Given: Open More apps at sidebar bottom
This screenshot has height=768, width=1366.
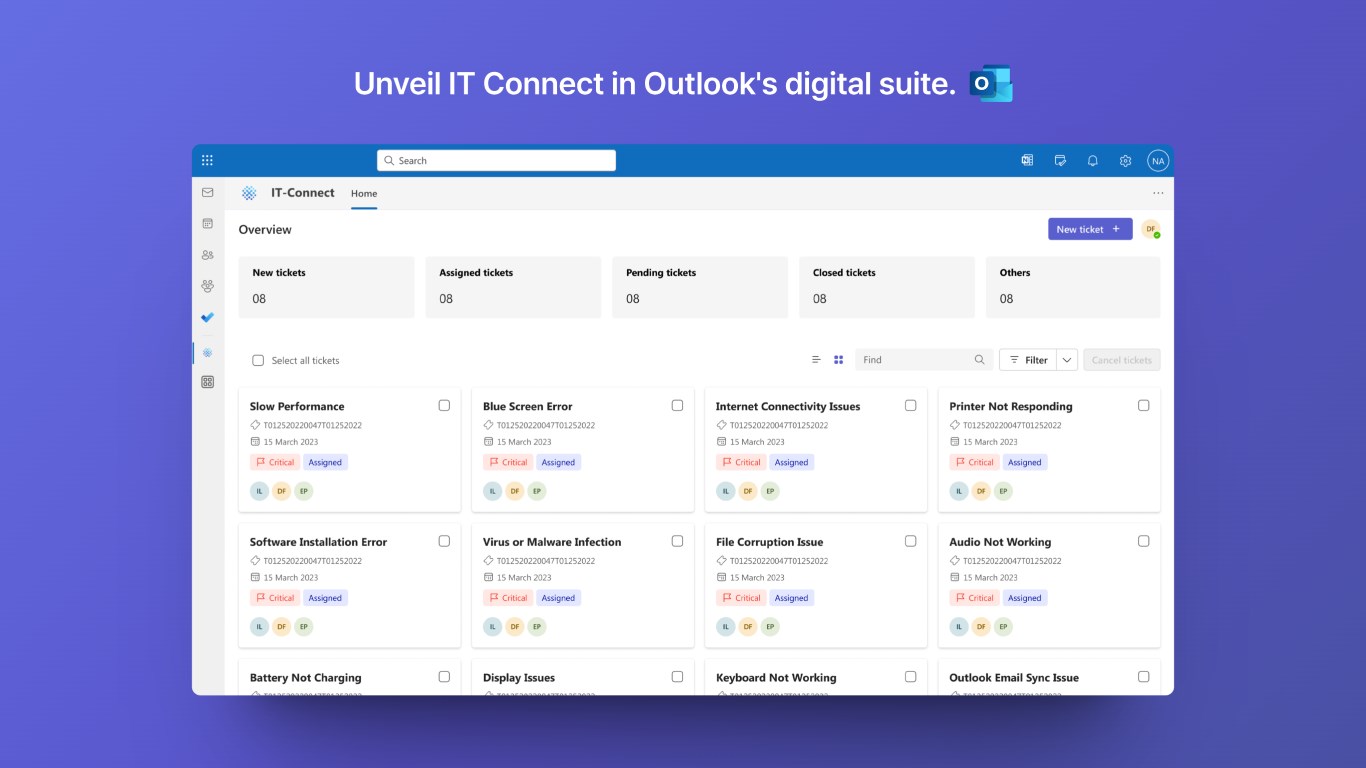Looking at the screenshot, I should pos(207,382).
